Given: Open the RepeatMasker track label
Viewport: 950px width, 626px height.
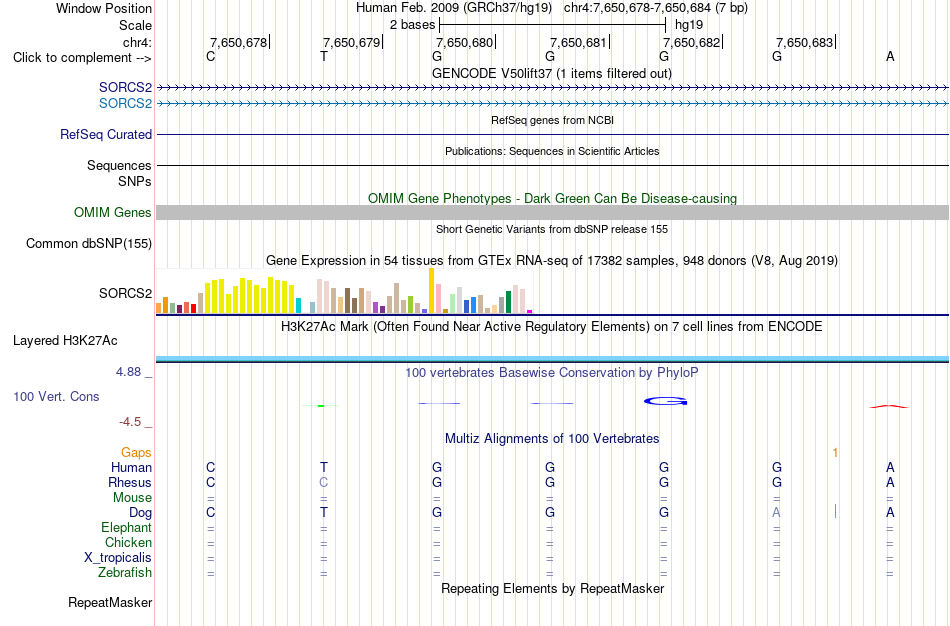Looking at the screenshot, I should [110, 602].
